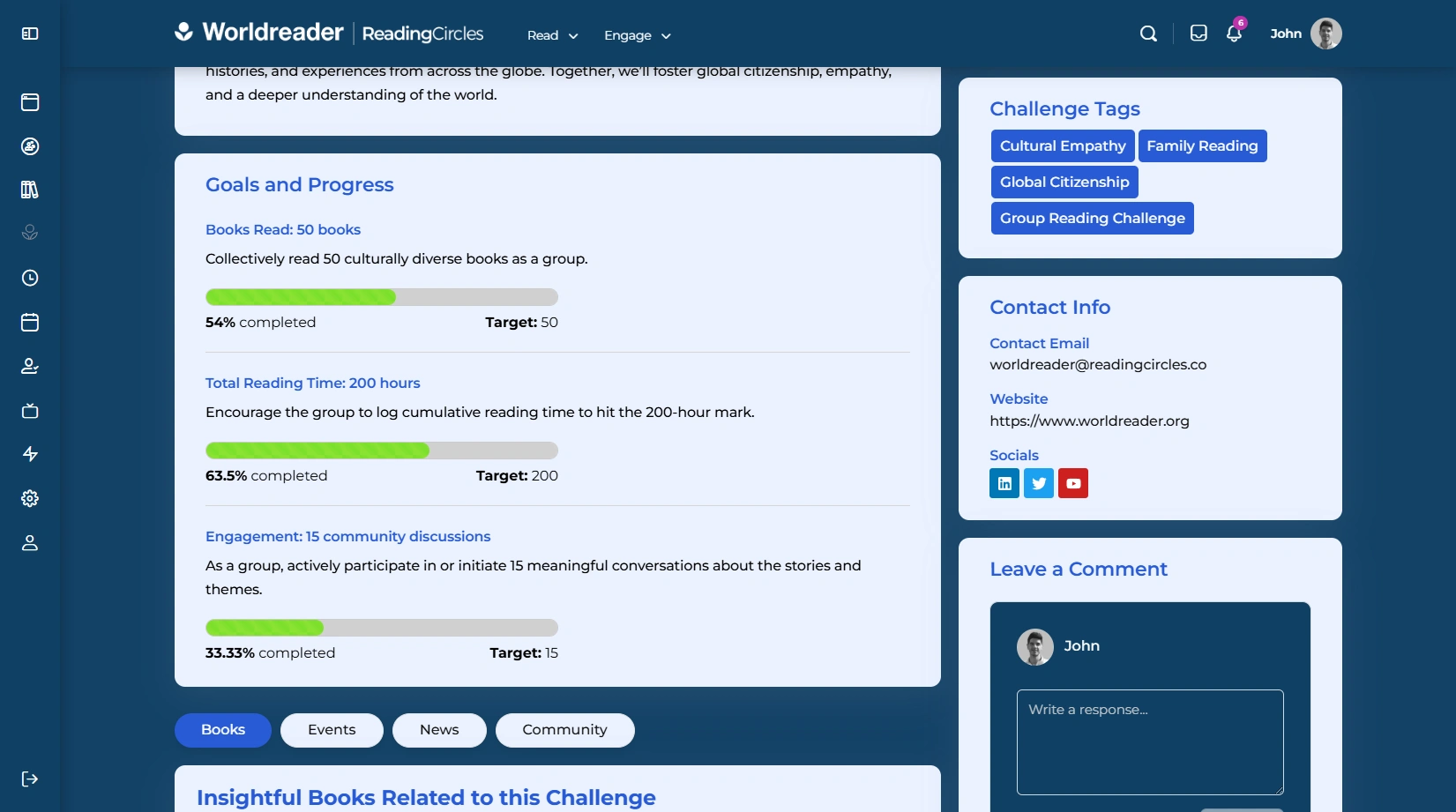
Task: Expand the Read dropdown menu
Action: 551,35
